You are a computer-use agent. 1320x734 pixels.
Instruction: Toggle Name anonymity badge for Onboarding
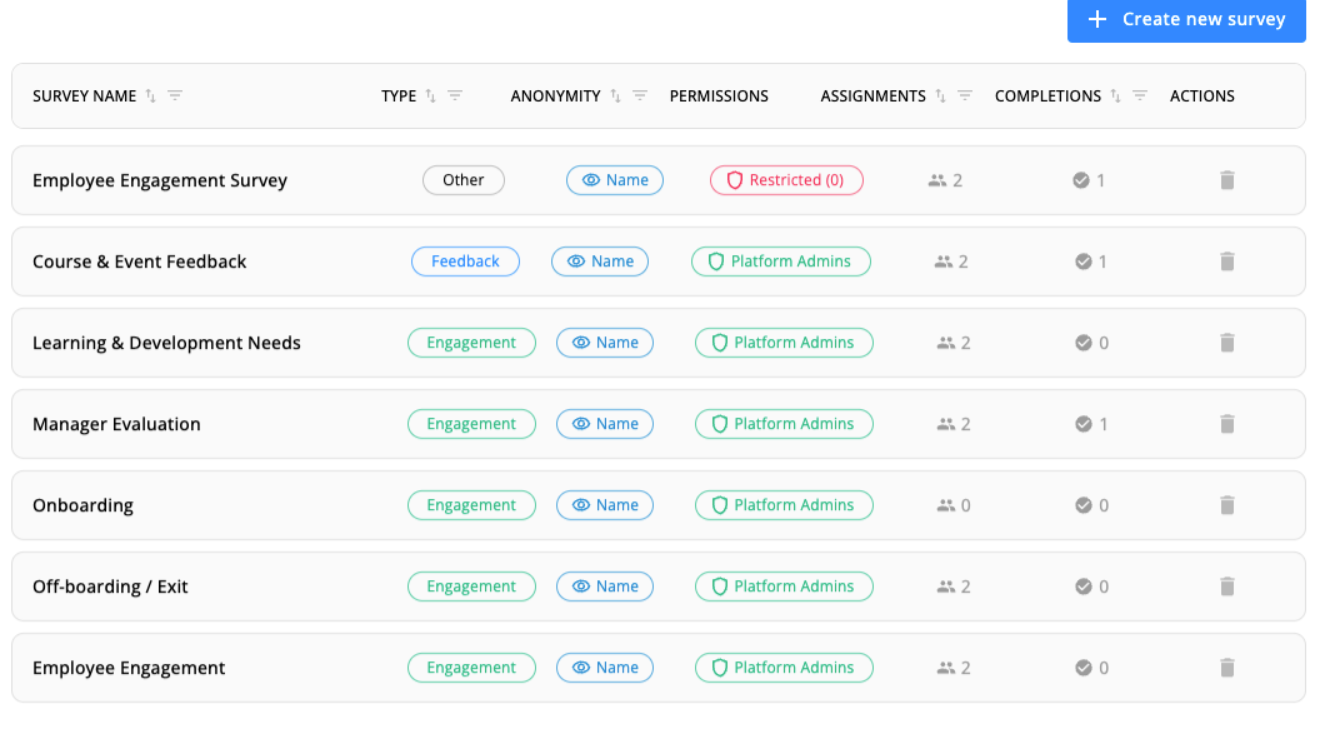[x=605, y=505]
